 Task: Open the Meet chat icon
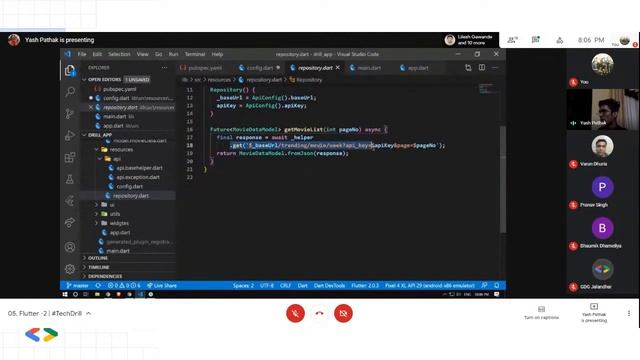[536, 40]
